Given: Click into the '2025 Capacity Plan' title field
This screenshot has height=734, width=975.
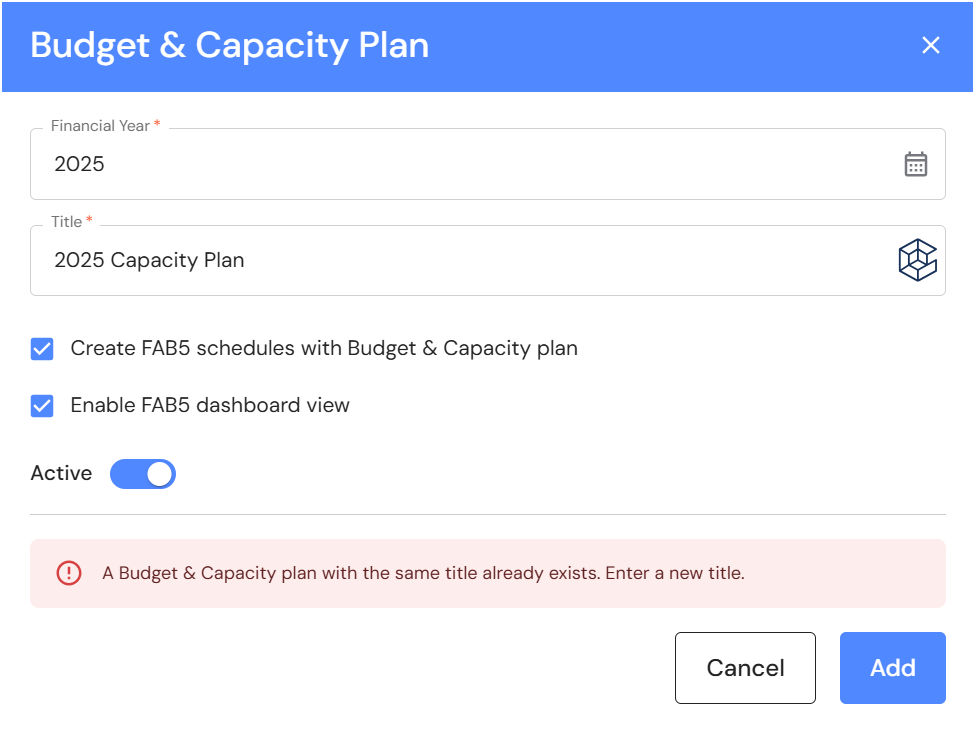Looking at the screenshot, I should [x=460, y=261].
